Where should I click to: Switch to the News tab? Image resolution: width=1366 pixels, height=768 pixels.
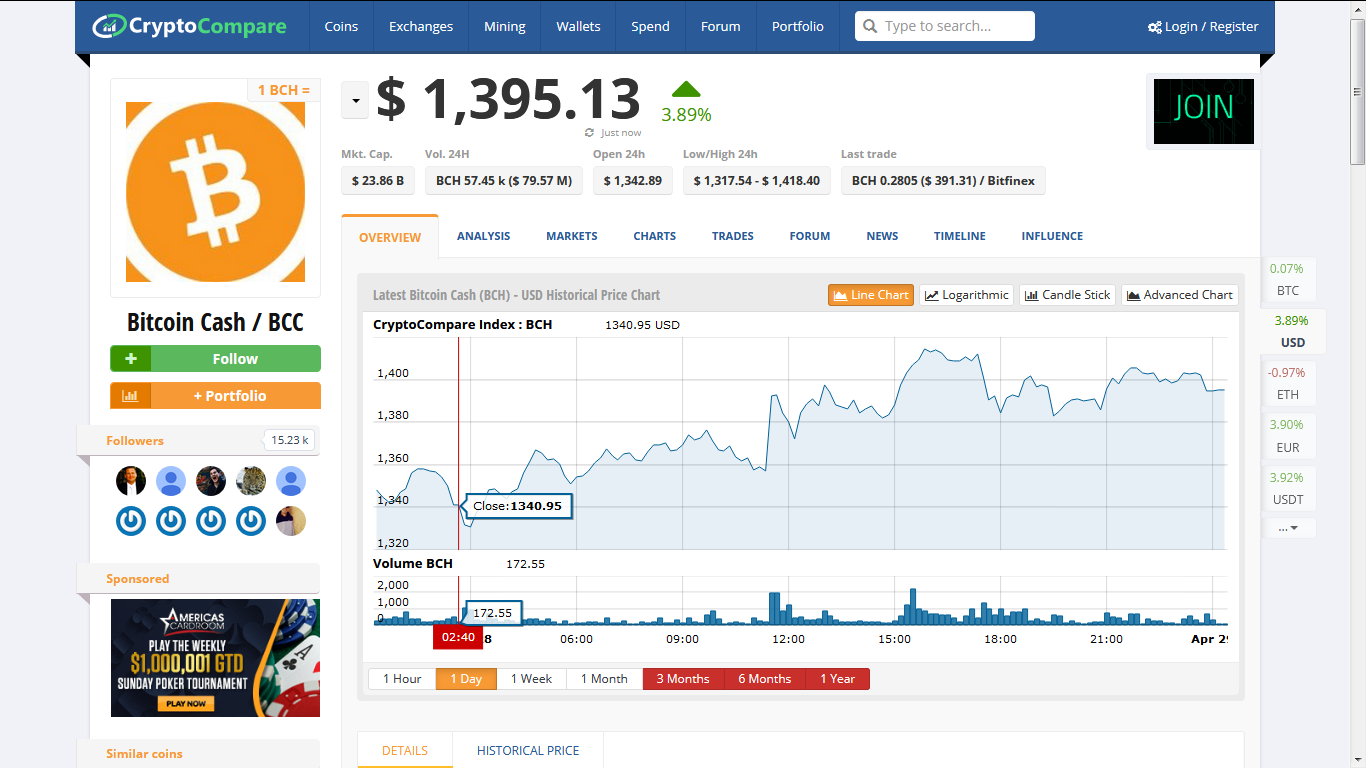click(882, 236)
